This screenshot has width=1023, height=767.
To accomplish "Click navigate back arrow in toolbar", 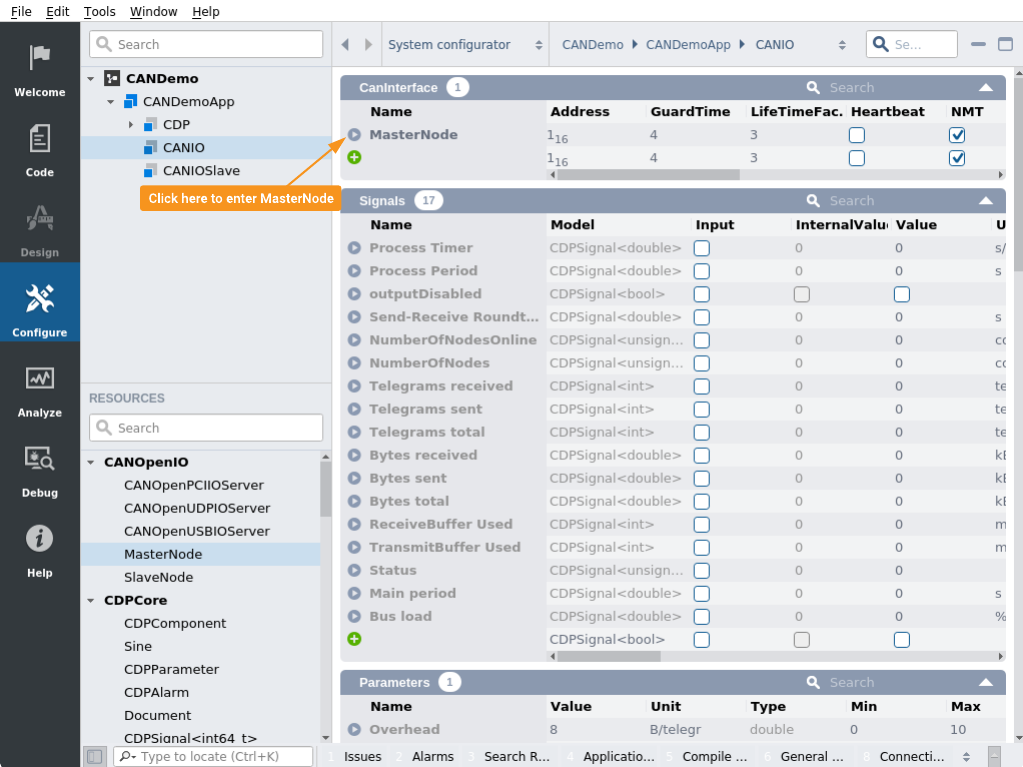I will 346,45.
